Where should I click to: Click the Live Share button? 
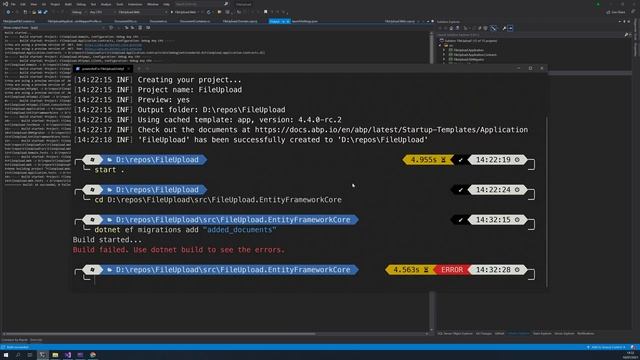pyautogui.click(x=617, y=12)
